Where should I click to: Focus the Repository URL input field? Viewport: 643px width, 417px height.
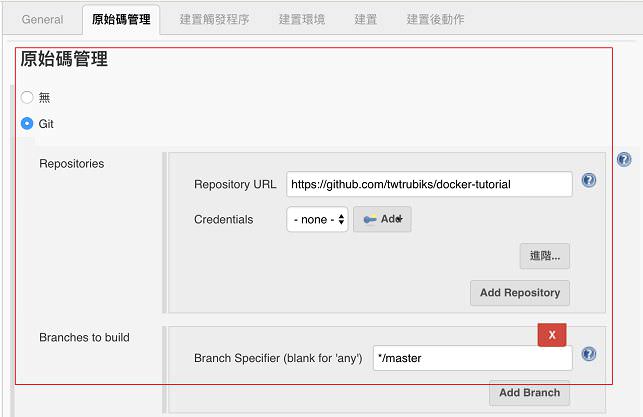pyautogui.click(x=429, y=184)
